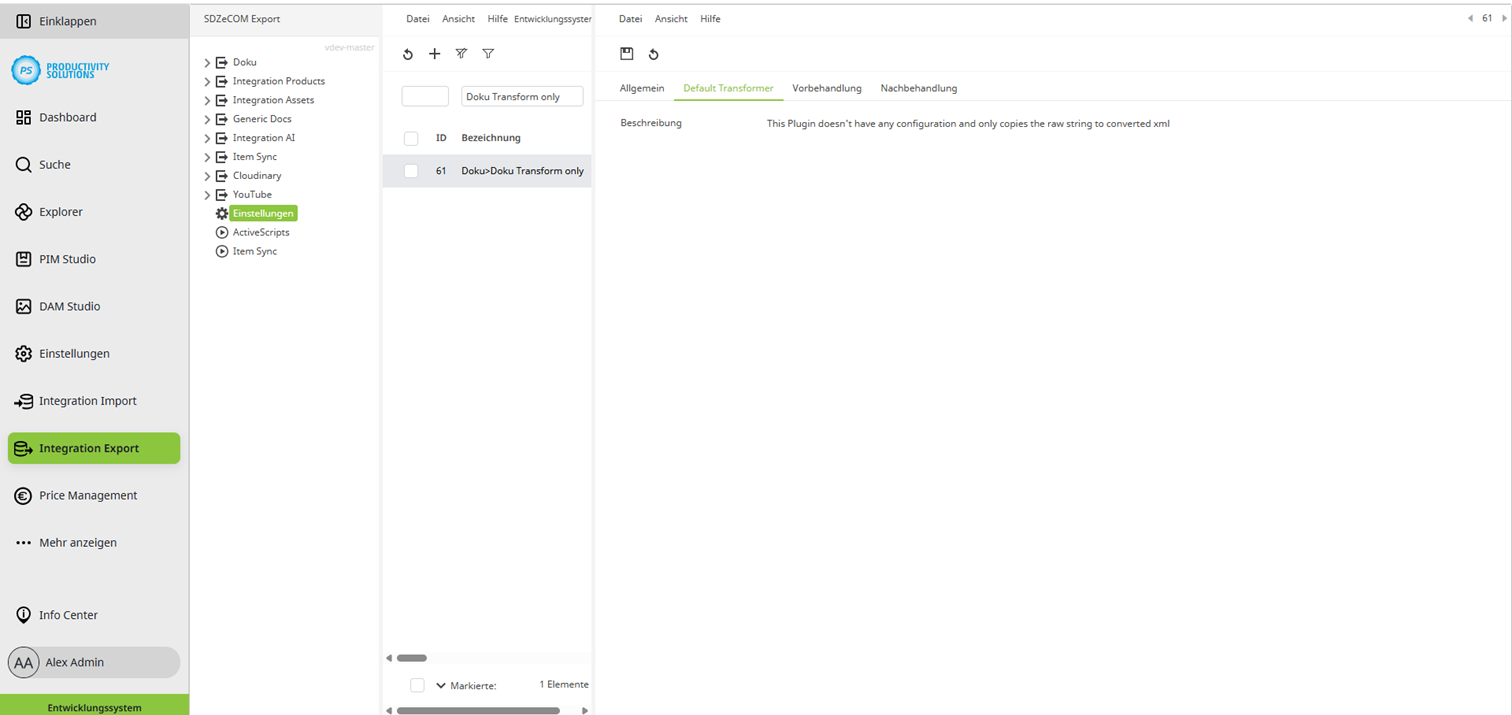Open the filter options via the funnel icon

coord(488,54)
